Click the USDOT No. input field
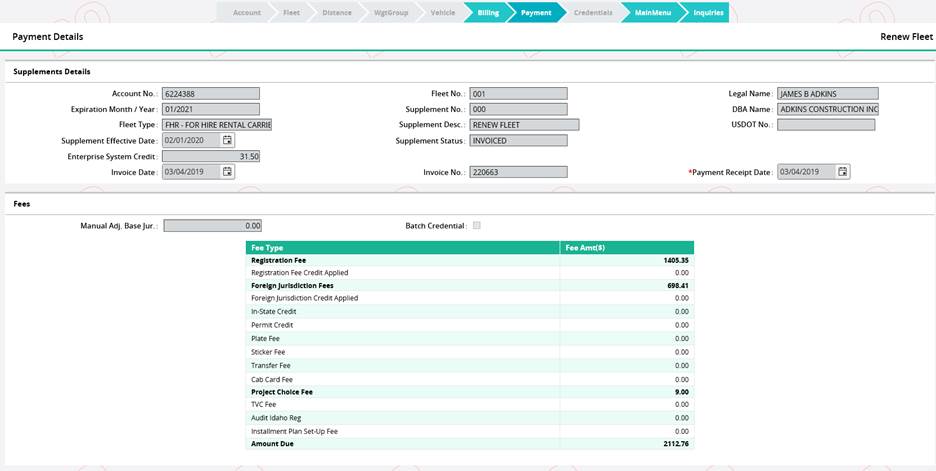Viewport: 936px width, 471px height. coord(826,125)
